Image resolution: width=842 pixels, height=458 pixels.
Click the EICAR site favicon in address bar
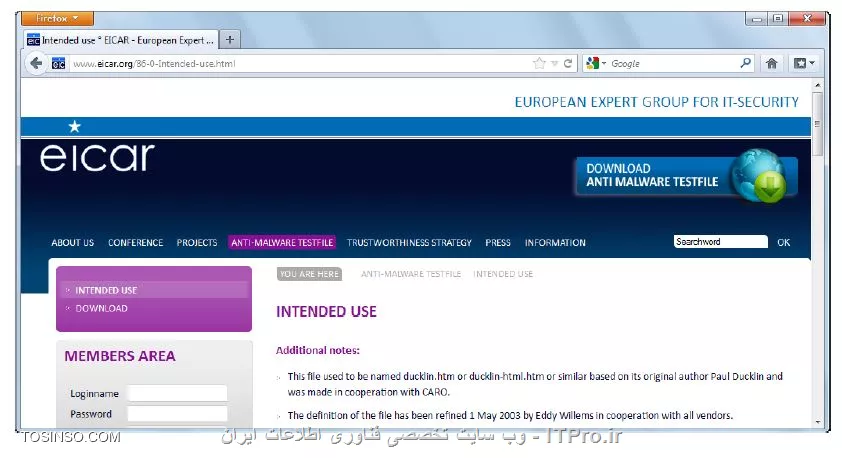(59, 63)
